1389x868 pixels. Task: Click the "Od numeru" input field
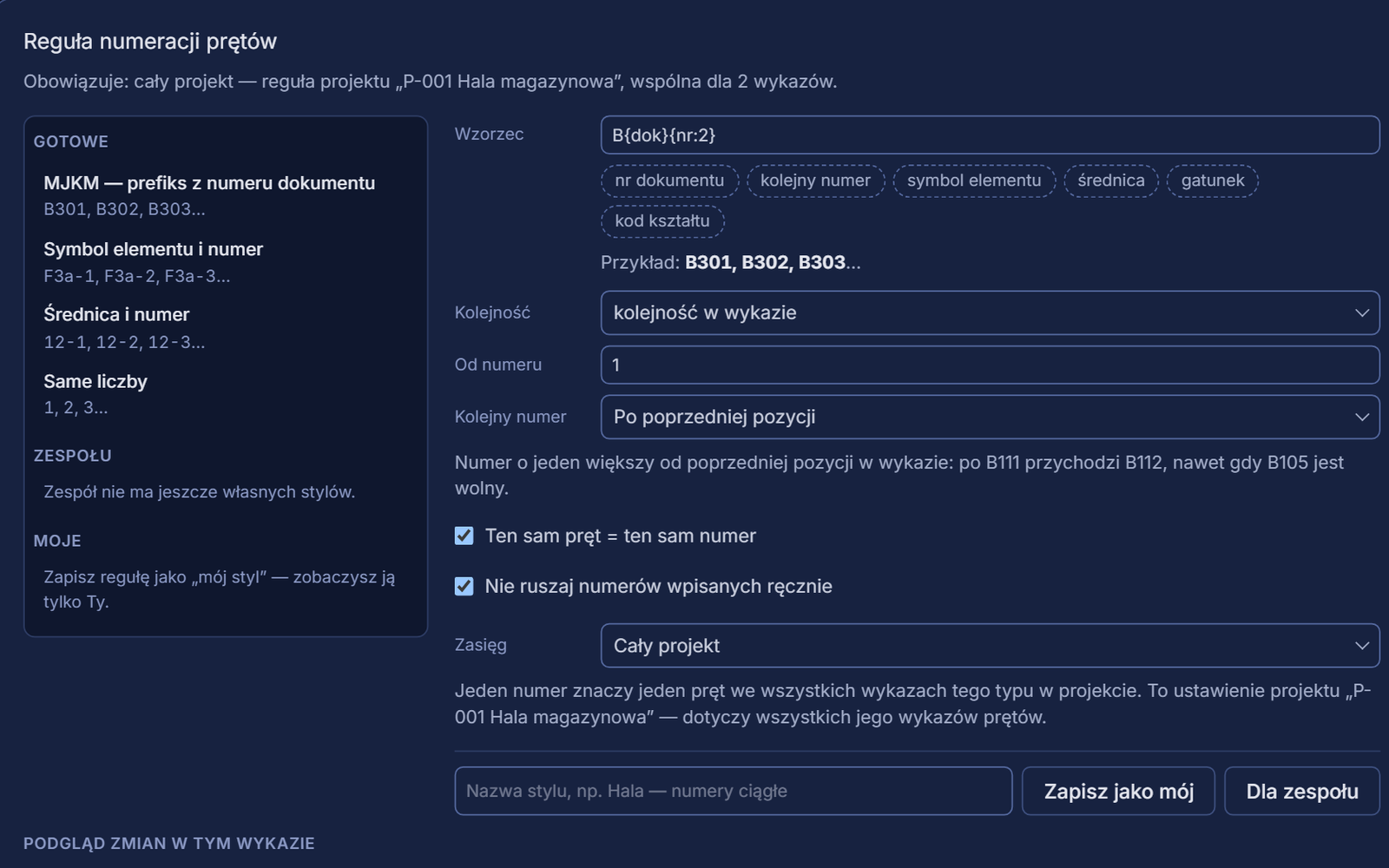pos(990,365)
